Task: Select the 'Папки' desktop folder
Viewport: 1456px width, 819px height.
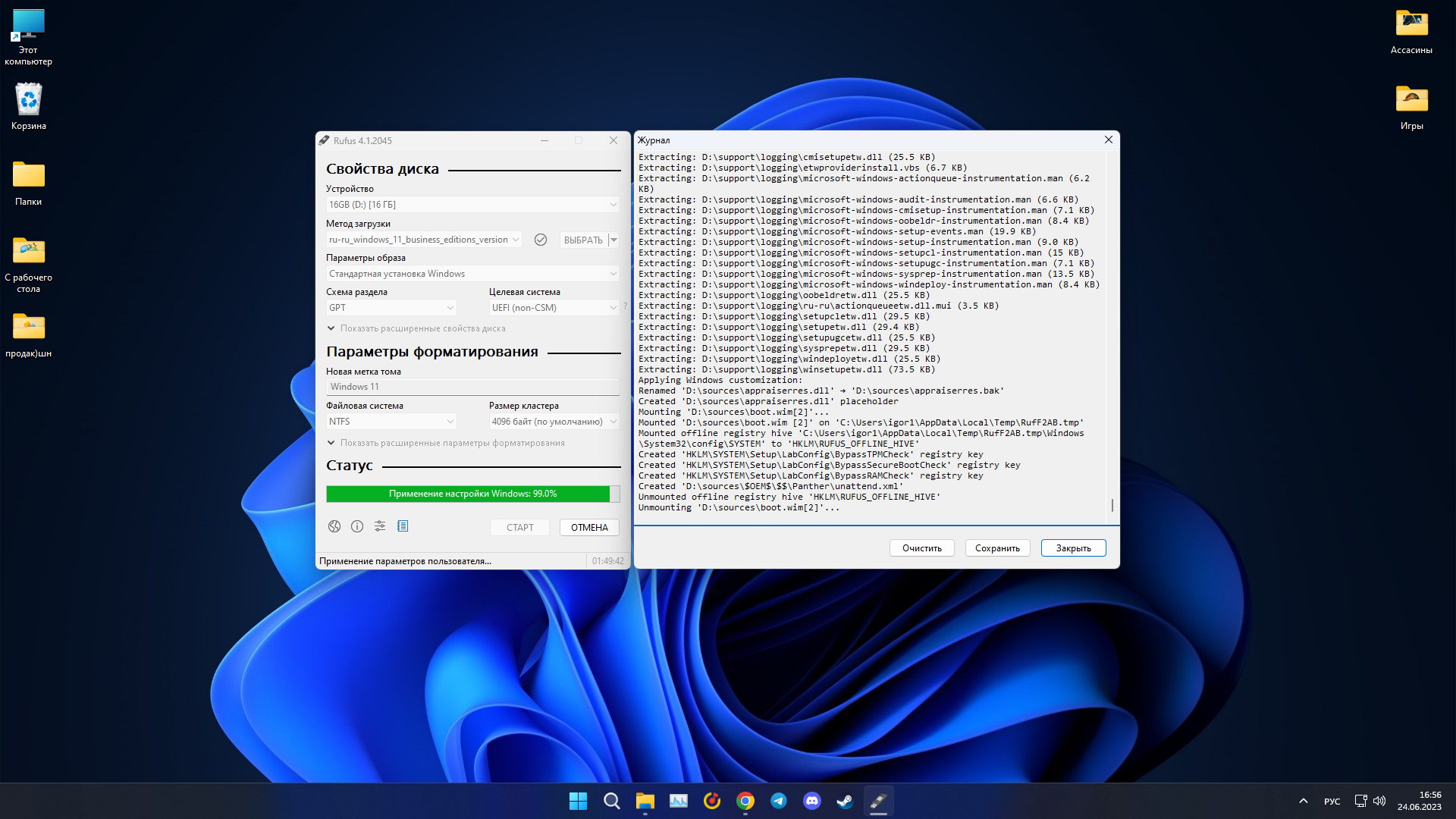Action: pos(29,183)
